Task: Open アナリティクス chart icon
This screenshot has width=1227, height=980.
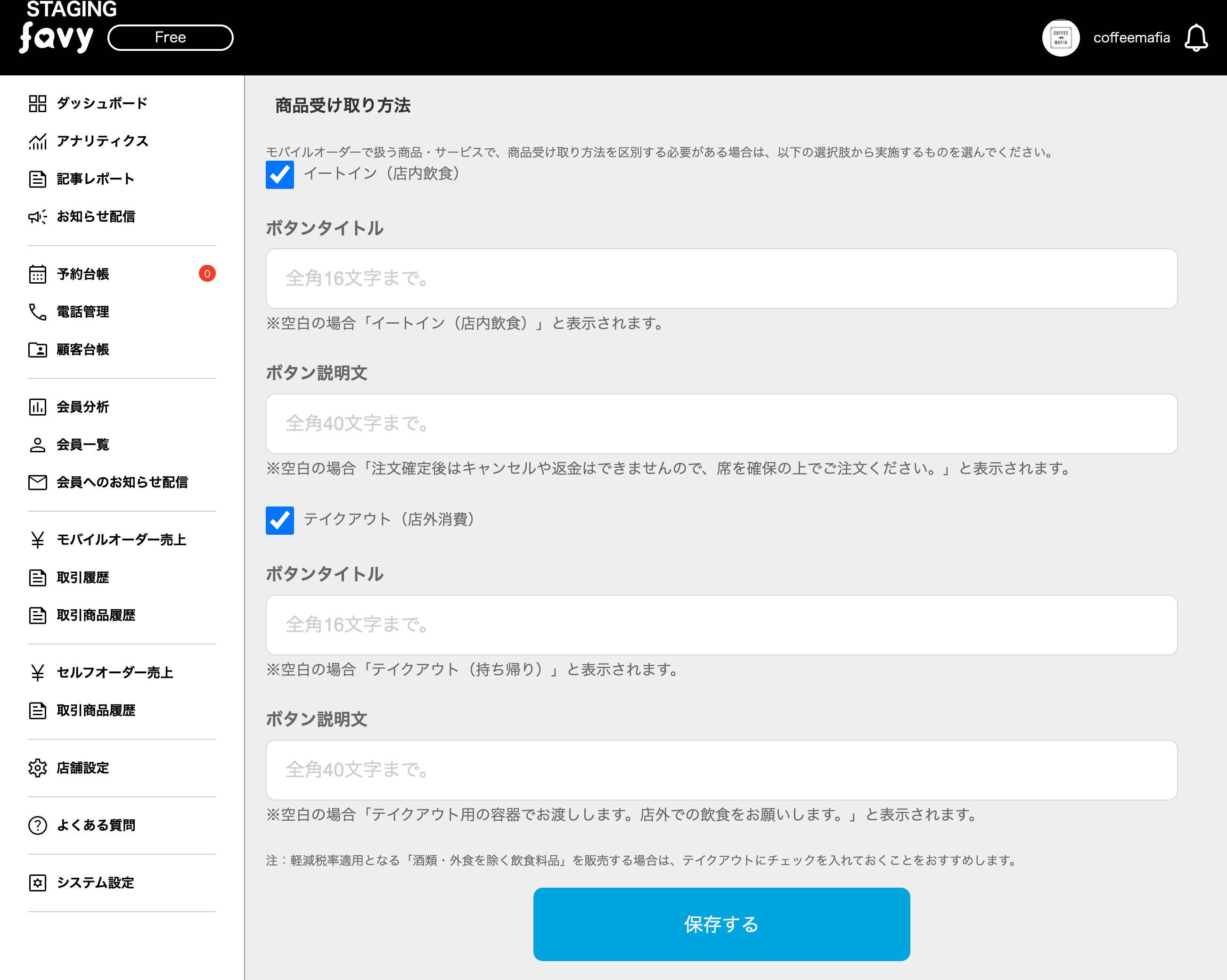Action: (38, 141)
